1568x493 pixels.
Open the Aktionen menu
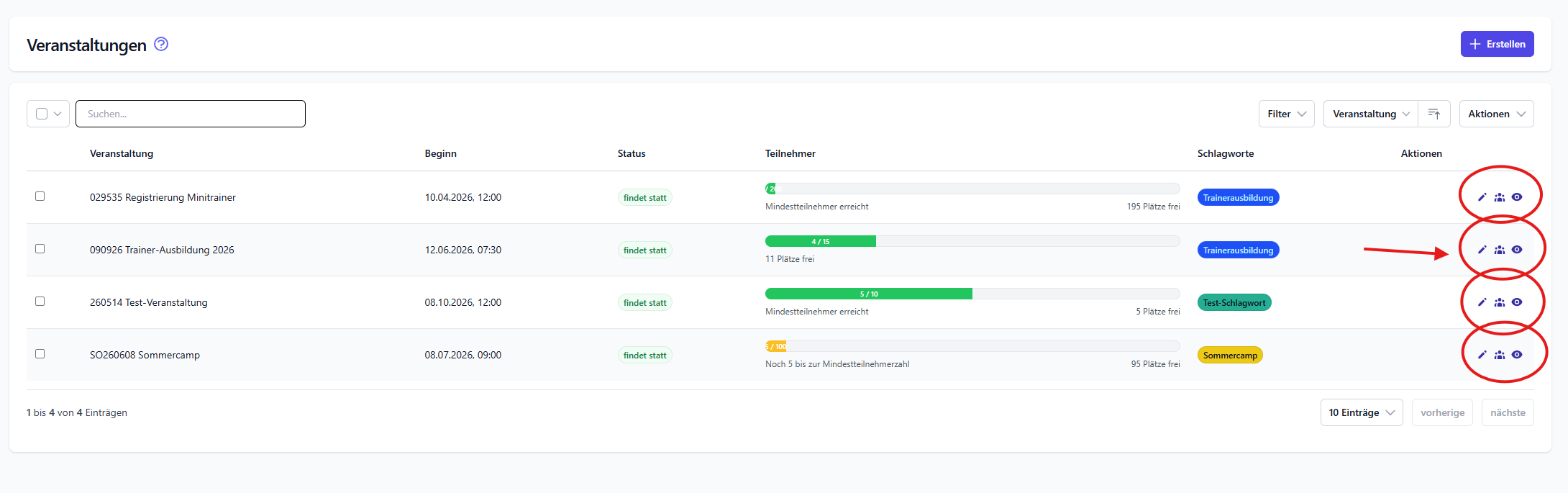pyautogui.click(x=1496, y=114)
